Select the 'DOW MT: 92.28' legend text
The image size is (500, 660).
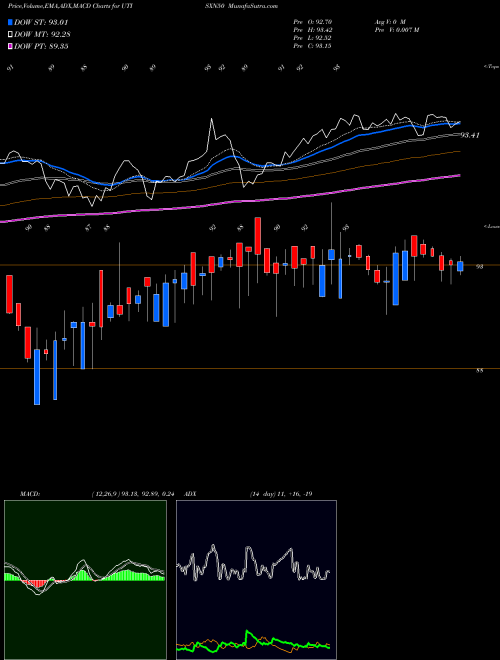[42, 35]
